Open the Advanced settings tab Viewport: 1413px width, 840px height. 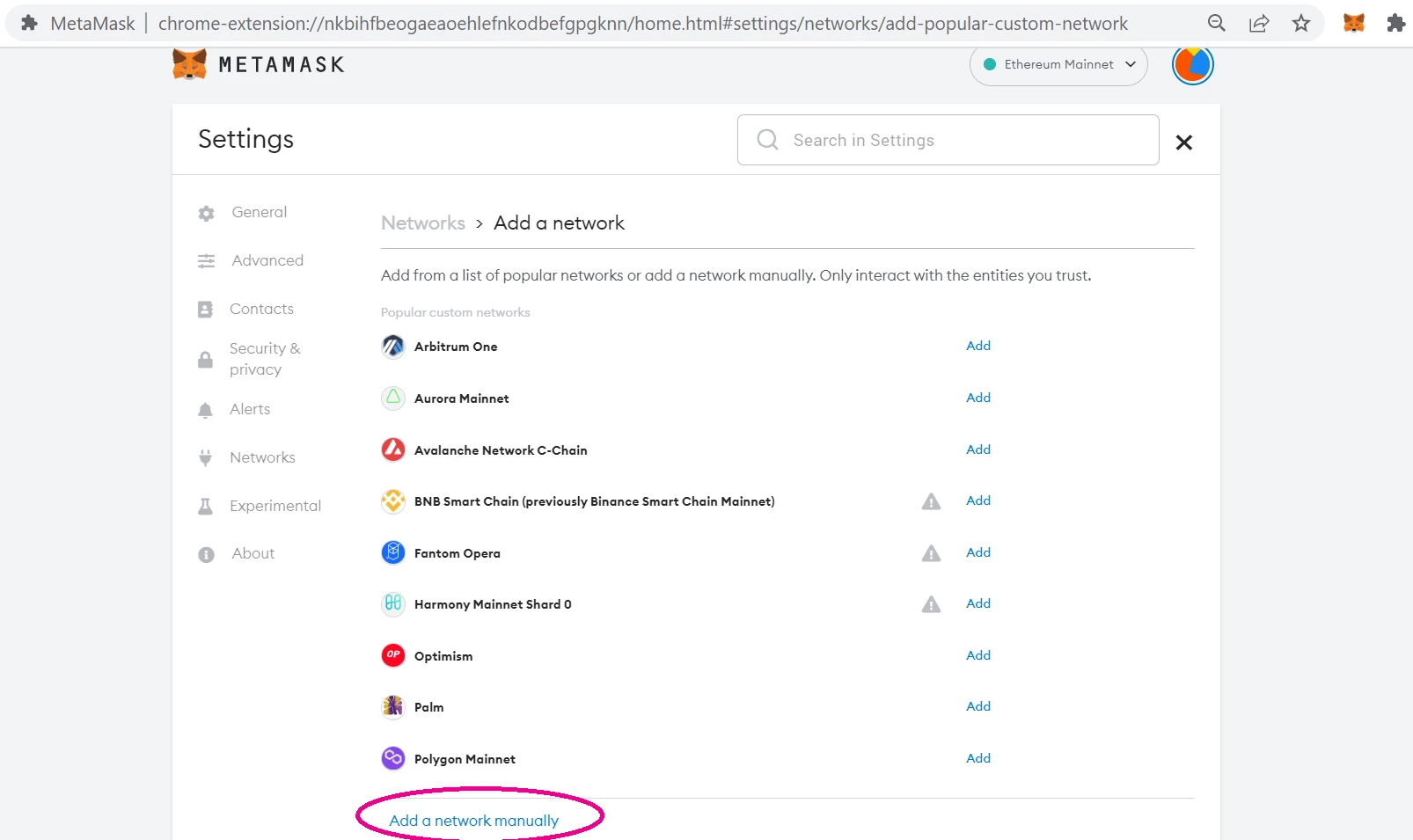[267, 260]
